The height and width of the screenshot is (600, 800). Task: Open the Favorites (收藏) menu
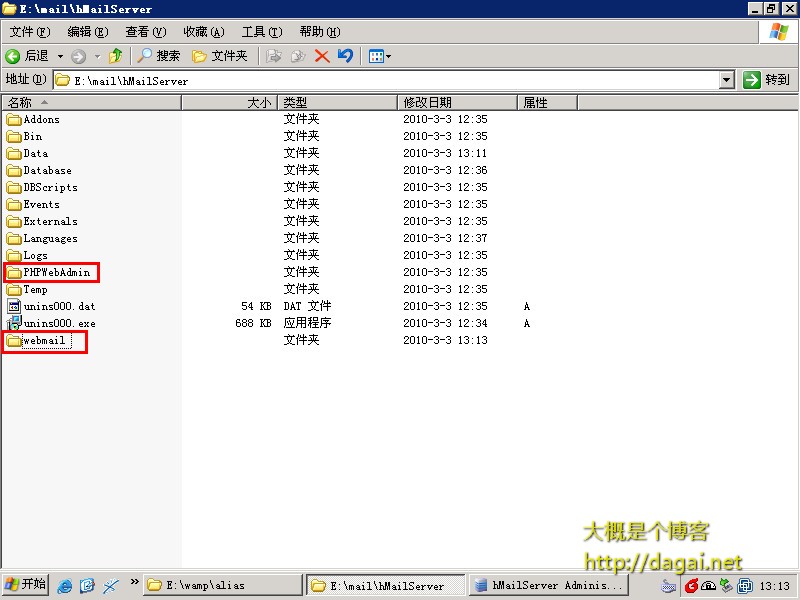(203, 32)
